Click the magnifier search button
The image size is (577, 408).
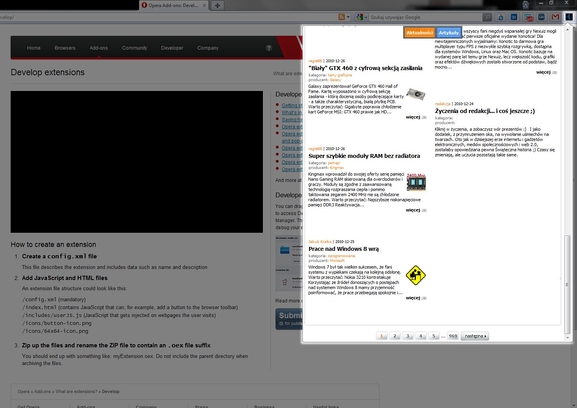tap(487, 17)
